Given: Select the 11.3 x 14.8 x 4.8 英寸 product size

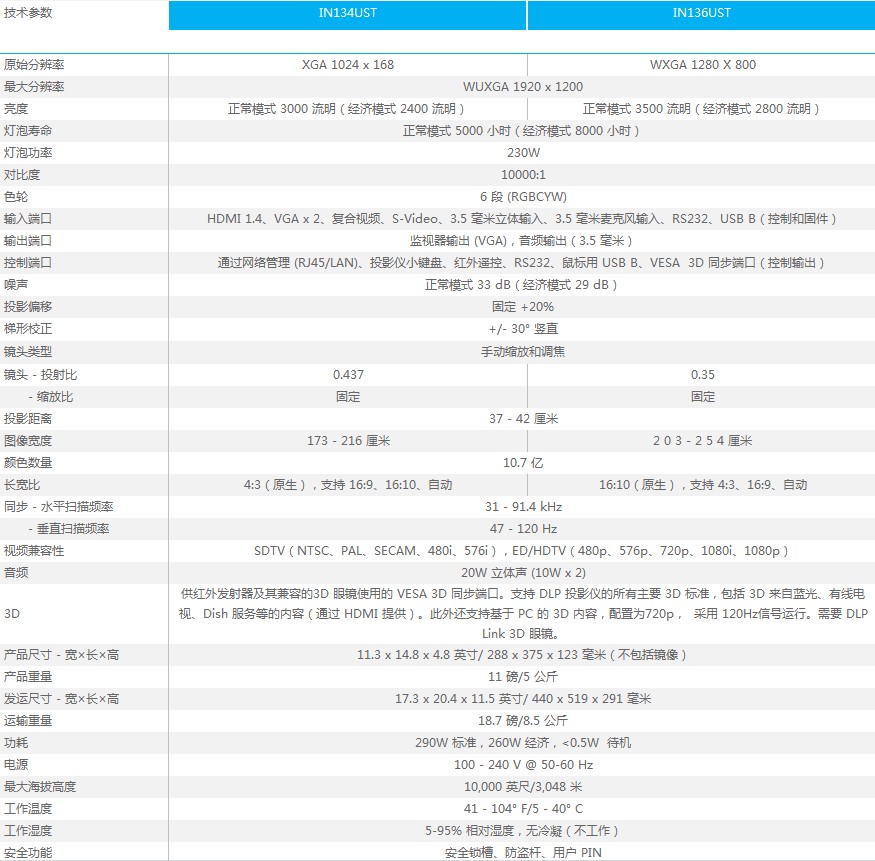Looking at the screenshot, I should coord(522,655).
